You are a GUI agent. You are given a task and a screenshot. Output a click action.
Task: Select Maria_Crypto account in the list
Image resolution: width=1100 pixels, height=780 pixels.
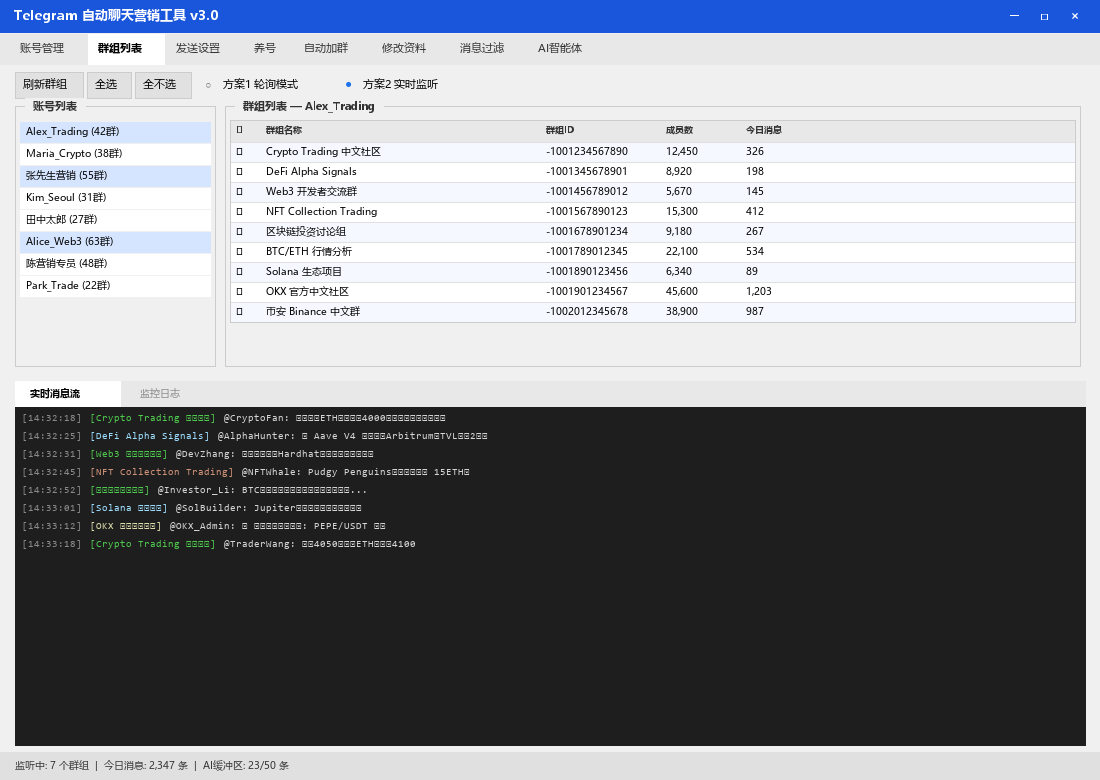point(115,154)
